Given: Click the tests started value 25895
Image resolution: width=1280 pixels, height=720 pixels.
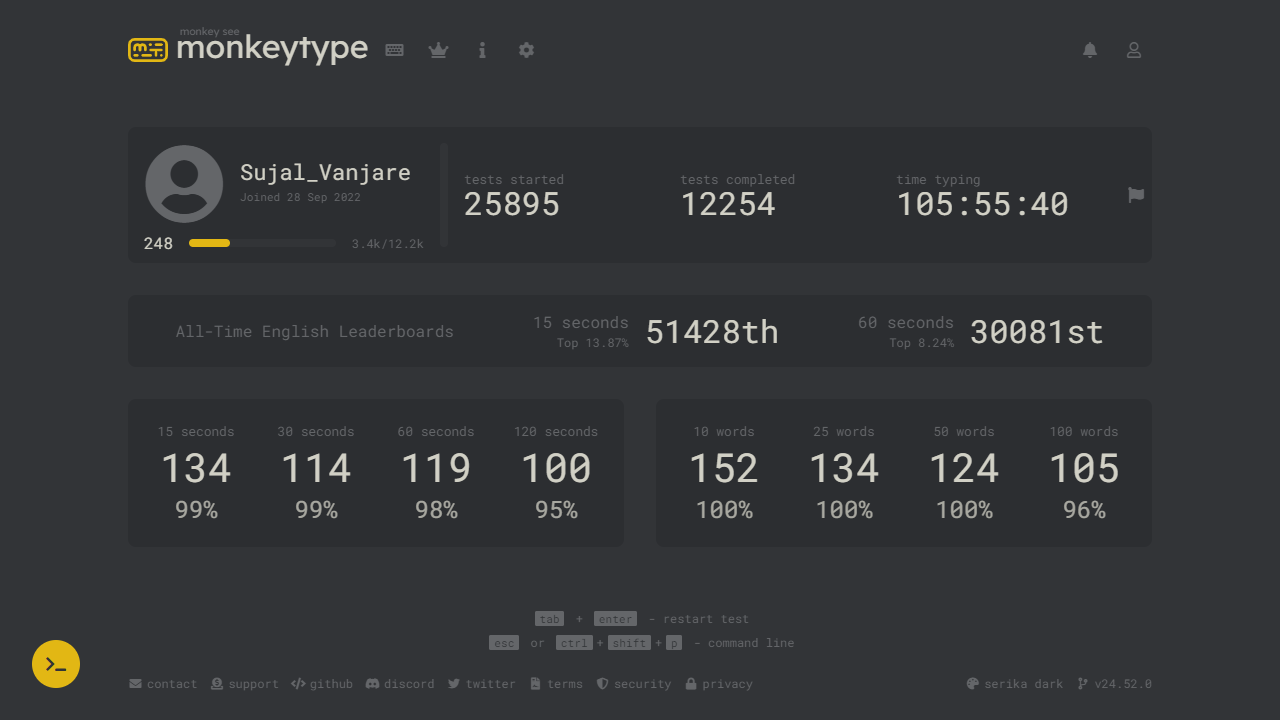Looking at the screenshot, I should 512,204.
